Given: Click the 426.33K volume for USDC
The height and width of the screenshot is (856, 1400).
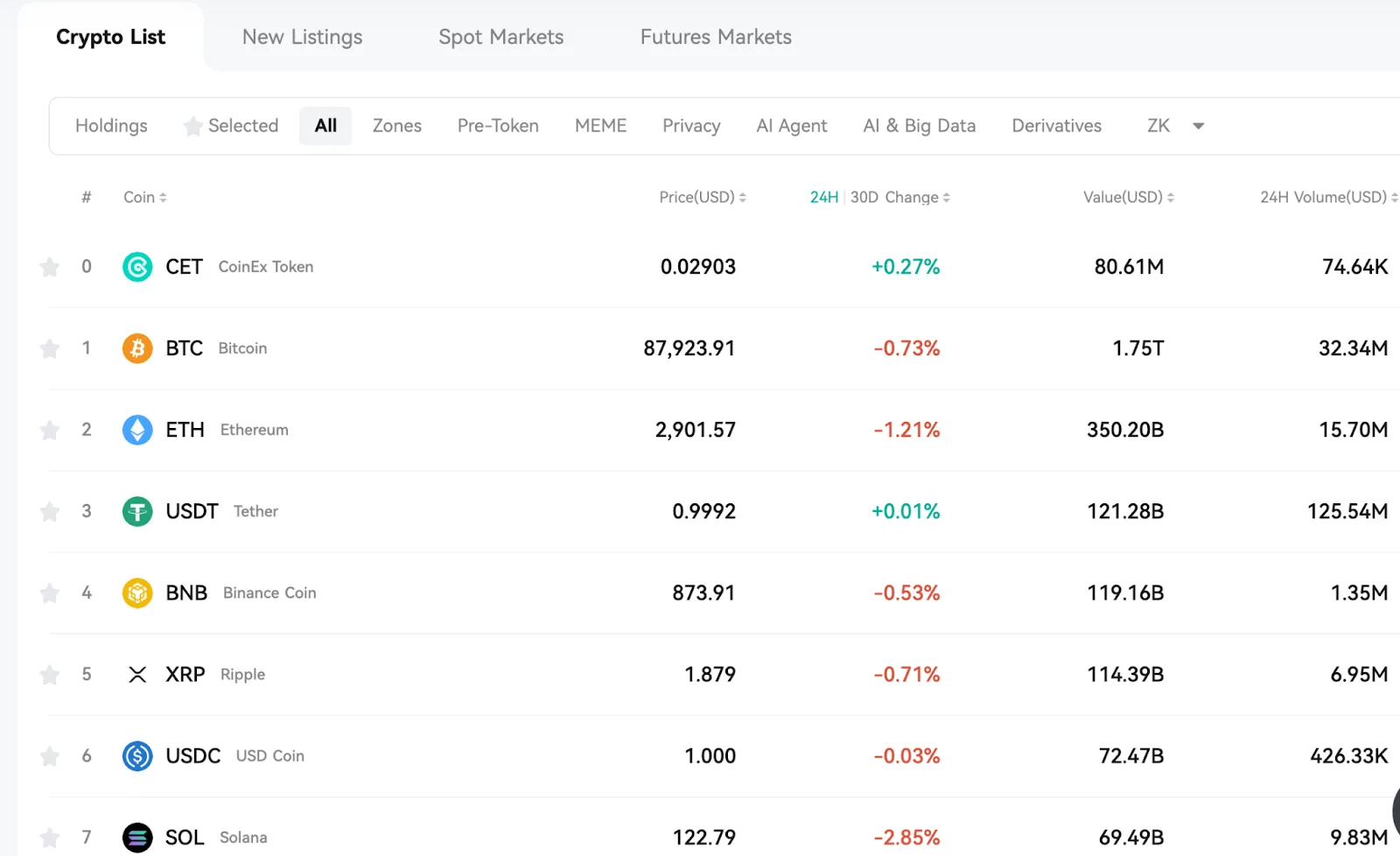Looking at the screenshot, I should [1349, 755].
